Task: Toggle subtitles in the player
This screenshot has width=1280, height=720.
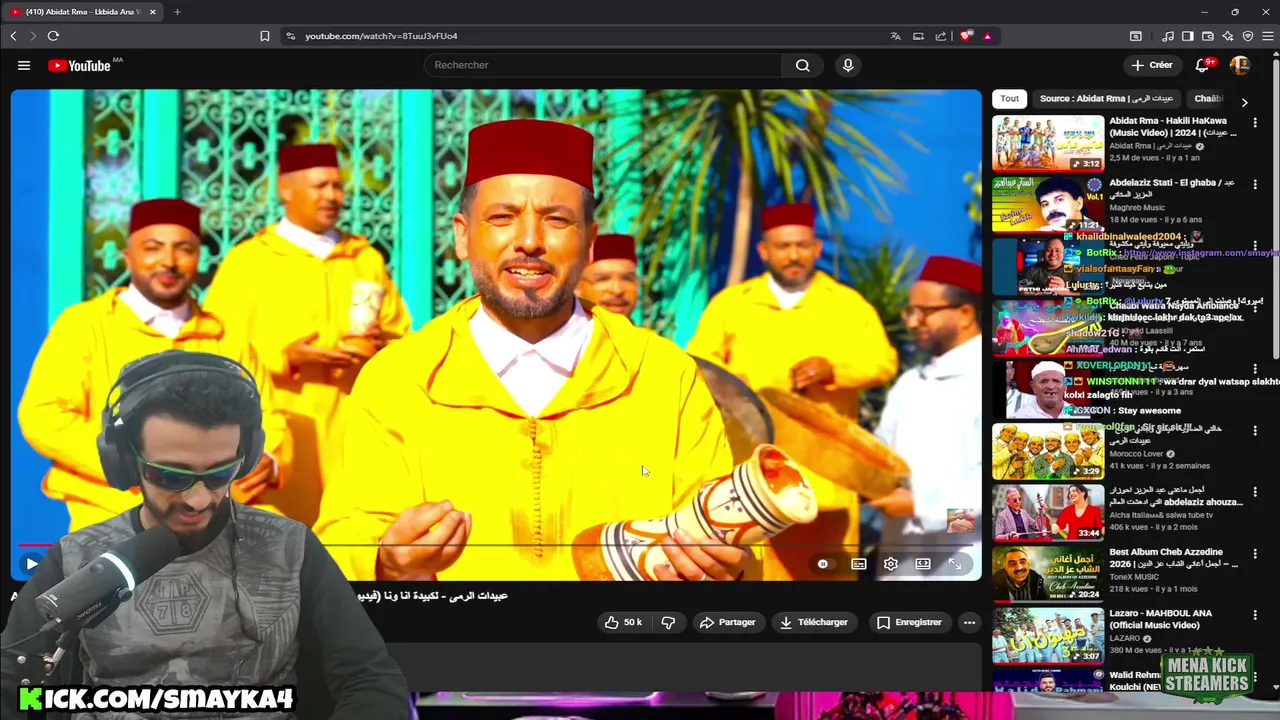Action: pos(859,564)
